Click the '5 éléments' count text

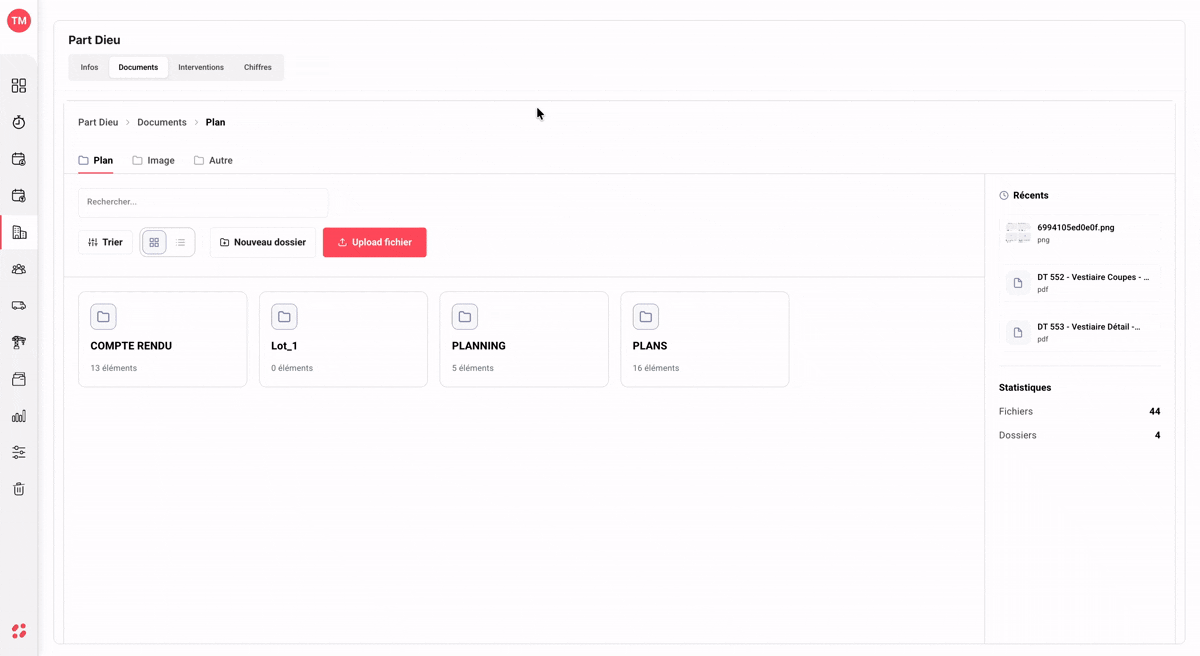click(x=473, y=368)
